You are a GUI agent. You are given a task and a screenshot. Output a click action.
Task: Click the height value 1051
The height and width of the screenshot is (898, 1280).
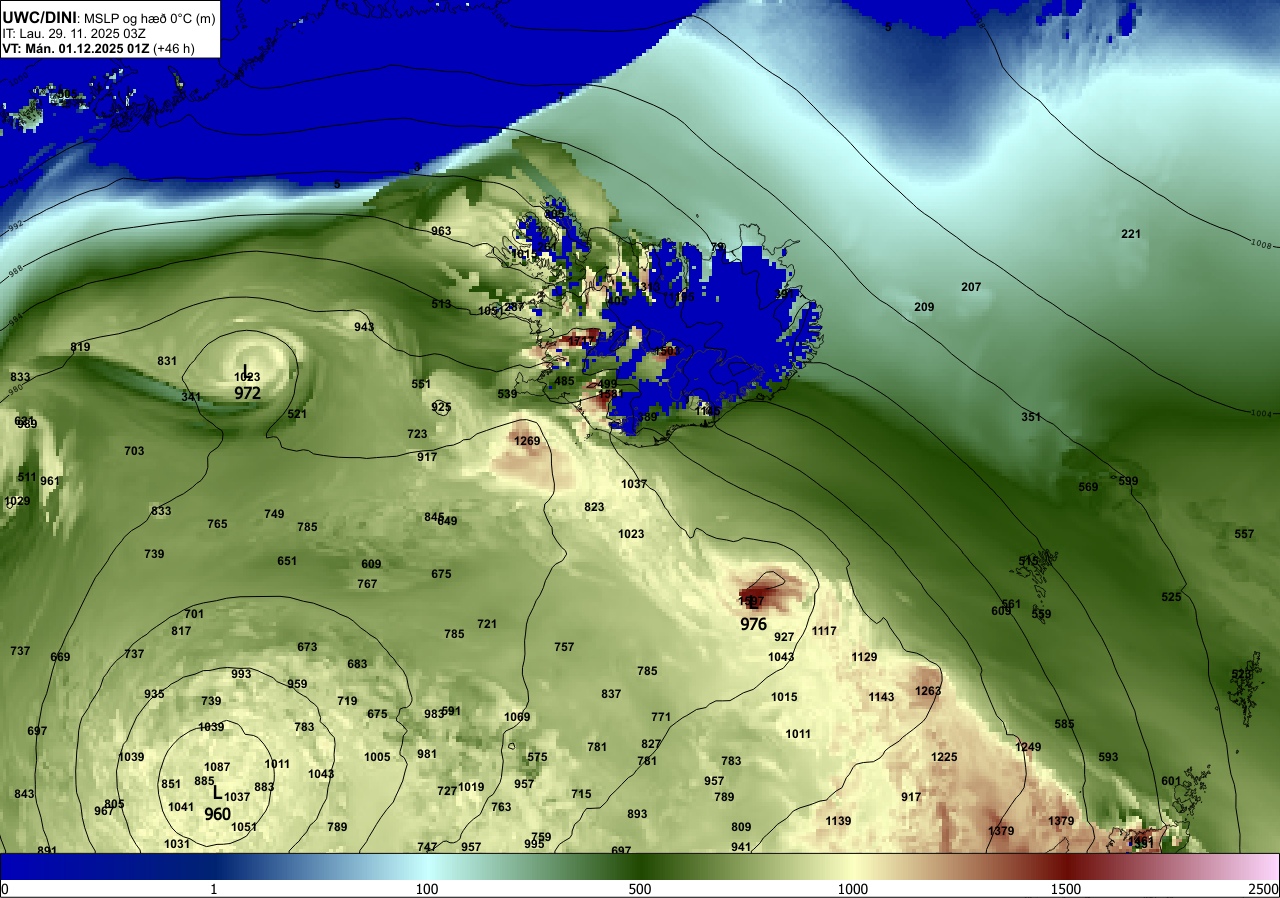click(244, 827)
